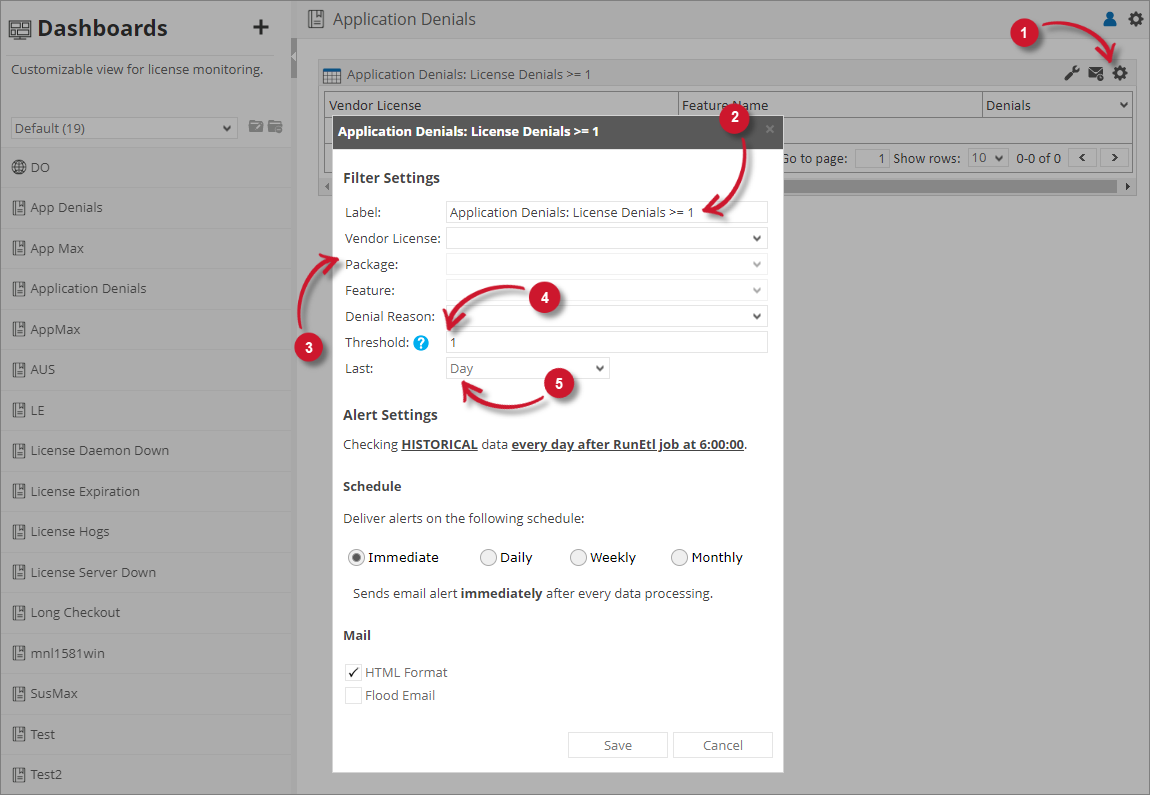Select the Daily schedule radio button
This screenshot has height=795, width=1150.
488,557
